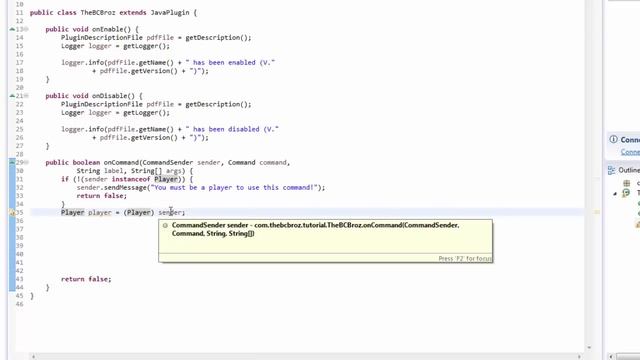640x360 pixels.
Task: Click 'JavaPlugin' in the class declaration
Action: point(170,12)
